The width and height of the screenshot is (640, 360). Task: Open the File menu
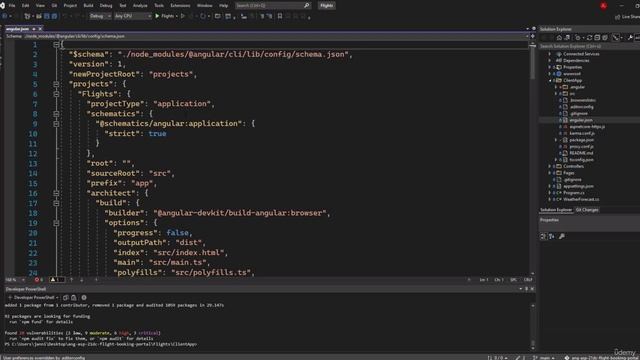(12, 6)
